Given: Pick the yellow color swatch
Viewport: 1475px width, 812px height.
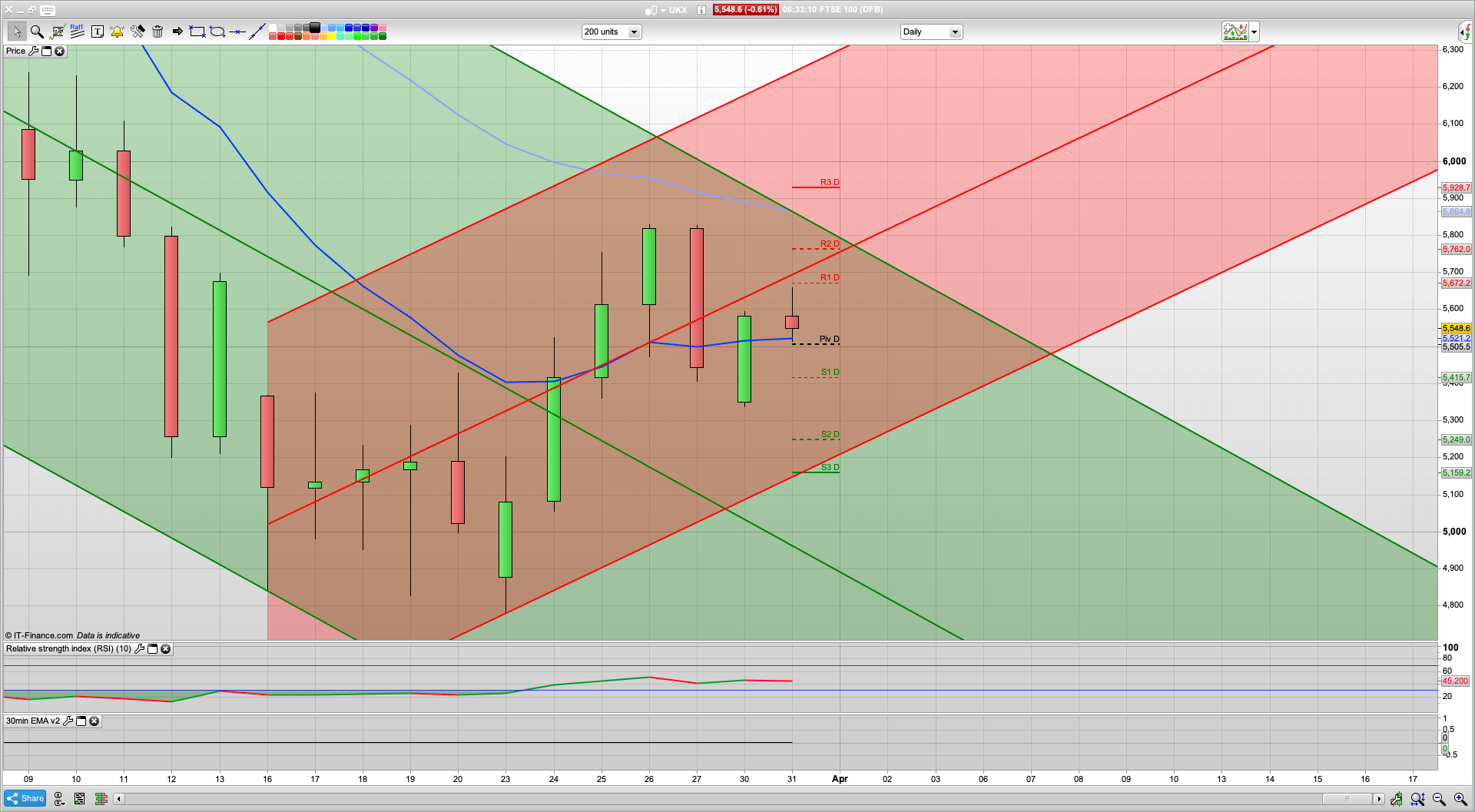Looking at the screenshot, I should click(332, 36).
